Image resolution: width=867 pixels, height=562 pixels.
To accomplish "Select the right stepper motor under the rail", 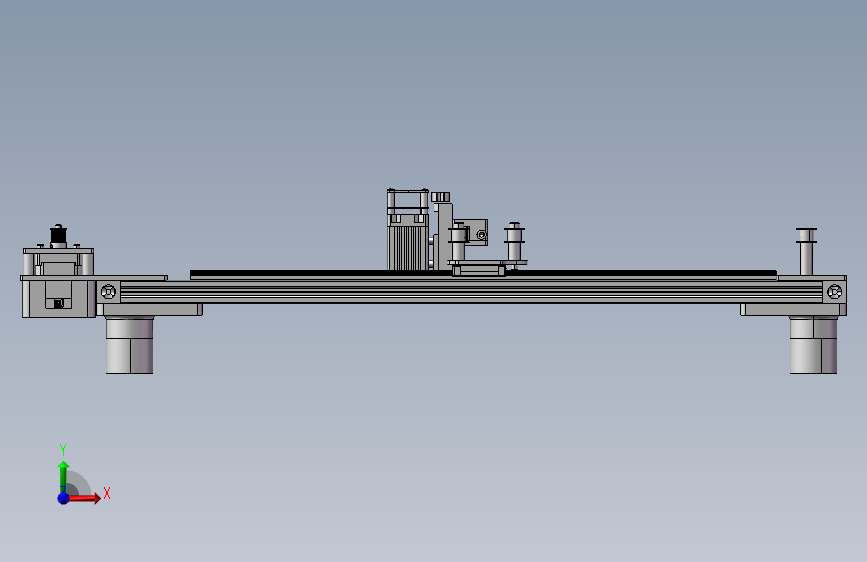I will click(813, 345).
